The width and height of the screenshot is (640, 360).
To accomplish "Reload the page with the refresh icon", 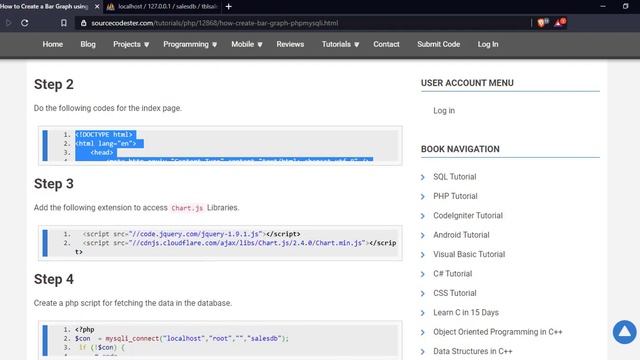I will coord(24,23).
